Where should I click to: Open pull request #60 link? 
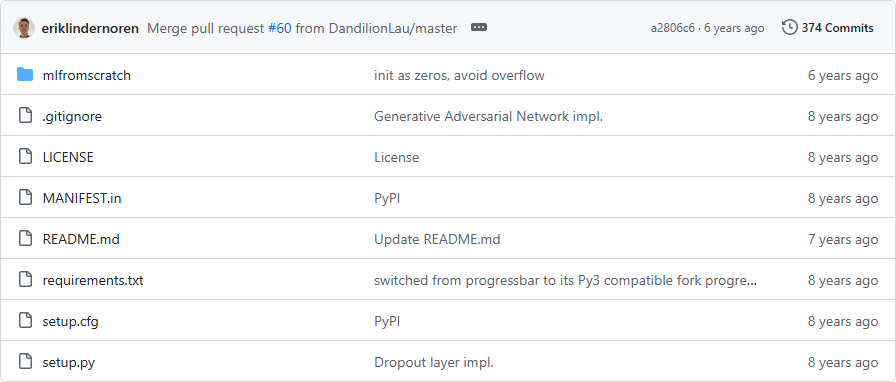coord(279,28)
